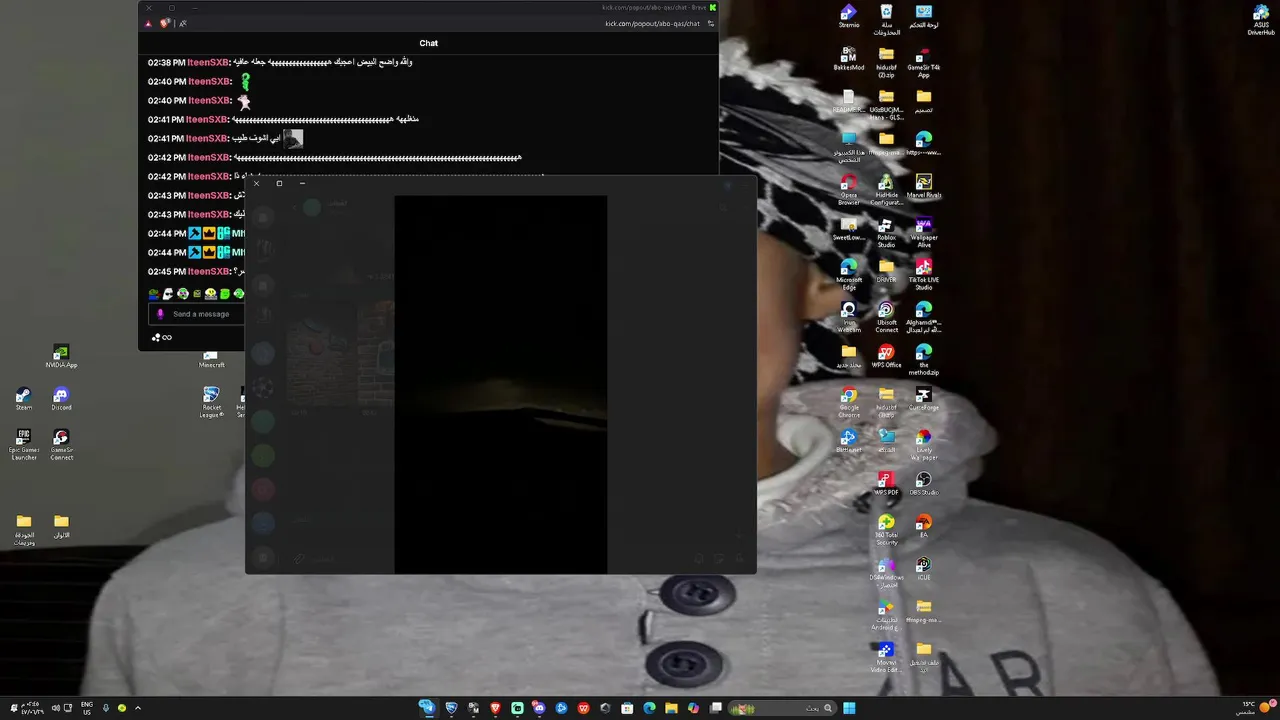Open the TikTok LIVE Studio shortcut
1280x720 pixels.
(x=924, y=274)
